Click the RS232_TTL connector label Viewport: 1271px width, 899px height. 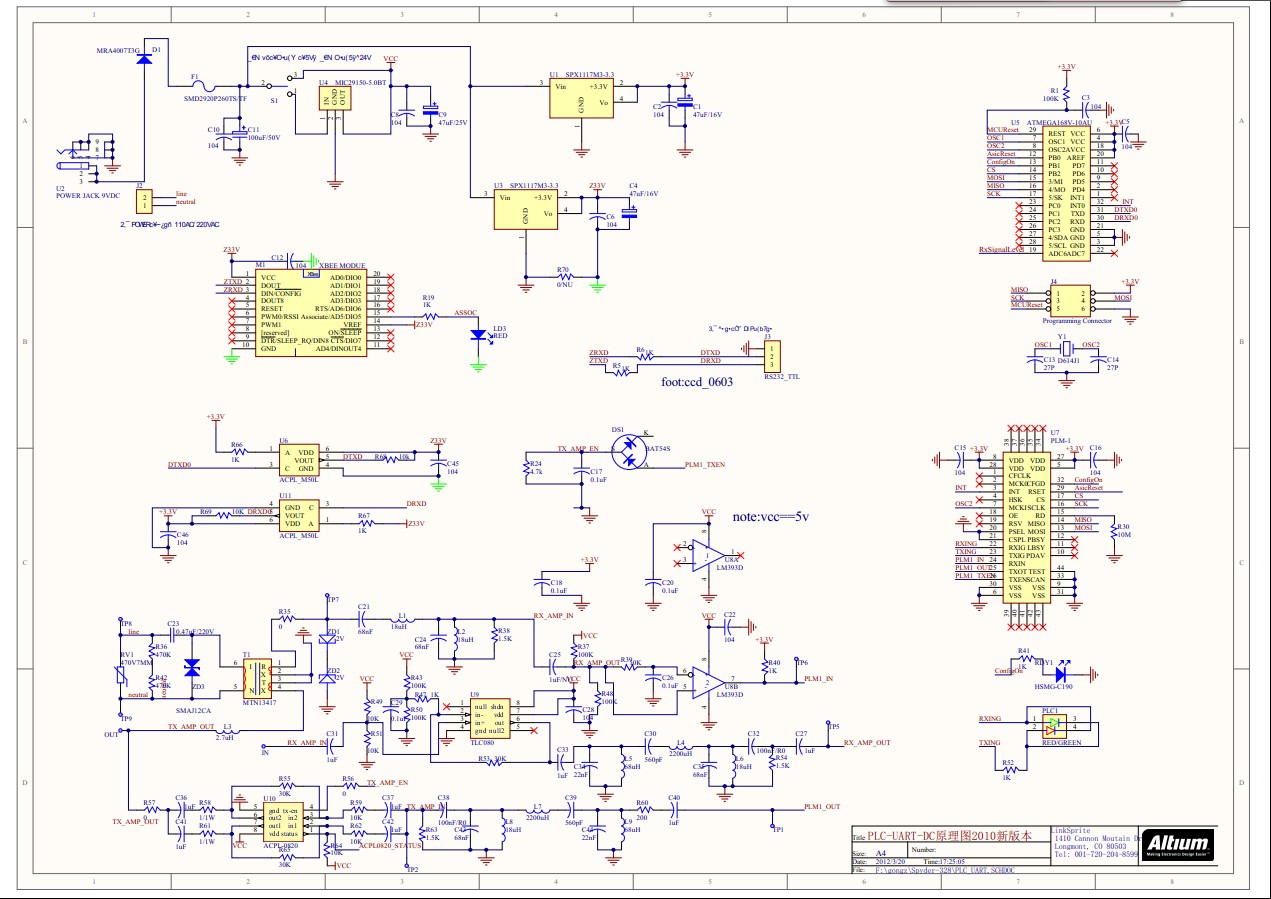[782, 377]
